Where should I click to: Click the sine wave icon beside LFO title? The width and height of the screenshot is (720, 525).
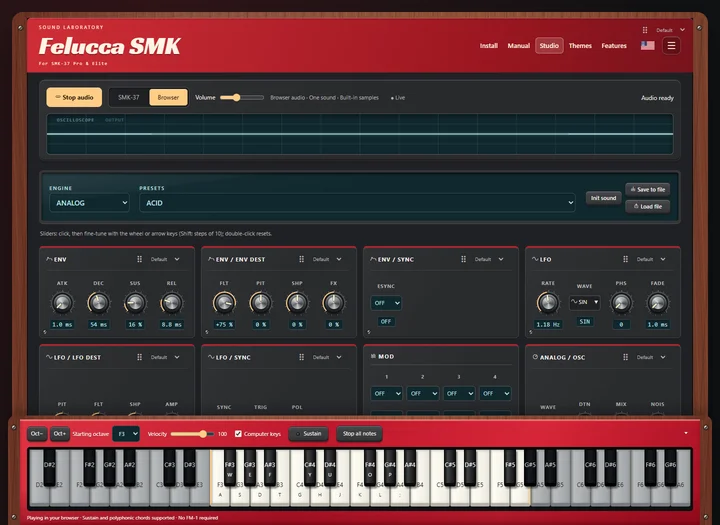click(535, 259)
